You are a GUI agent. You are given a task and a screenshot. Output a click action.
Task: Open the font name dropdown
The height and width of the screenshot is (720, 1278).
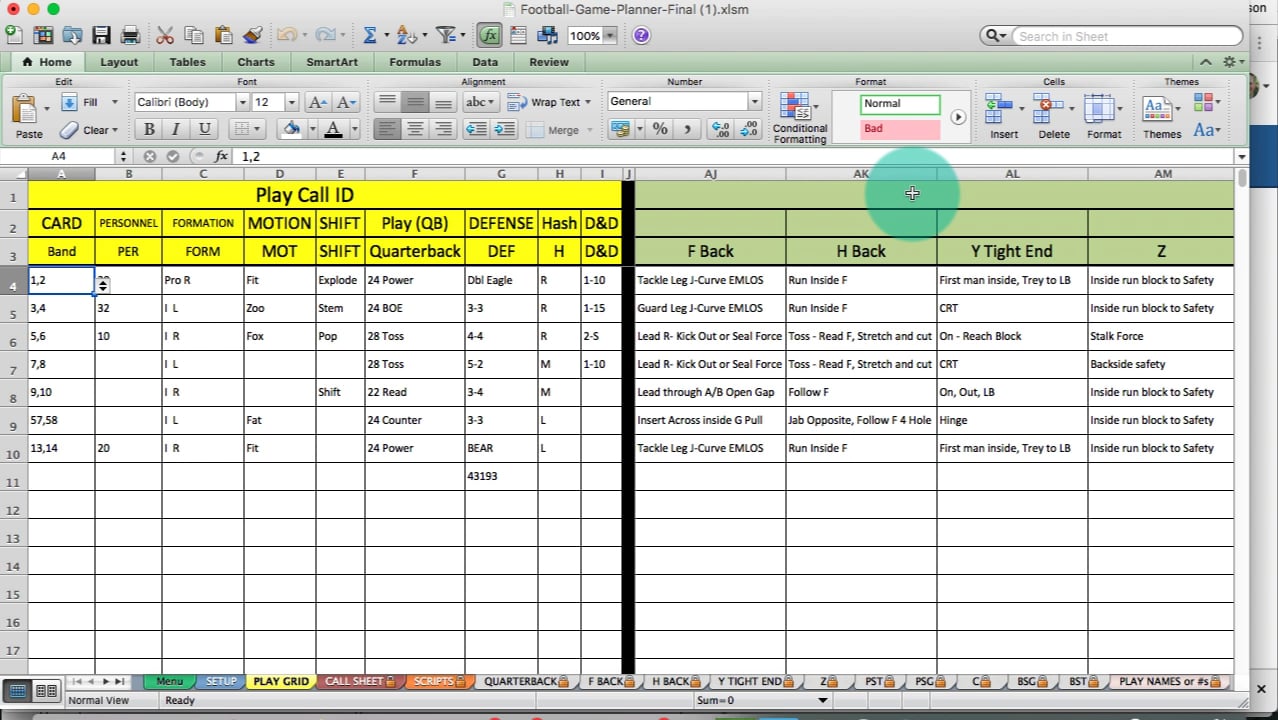coord(242,102)
